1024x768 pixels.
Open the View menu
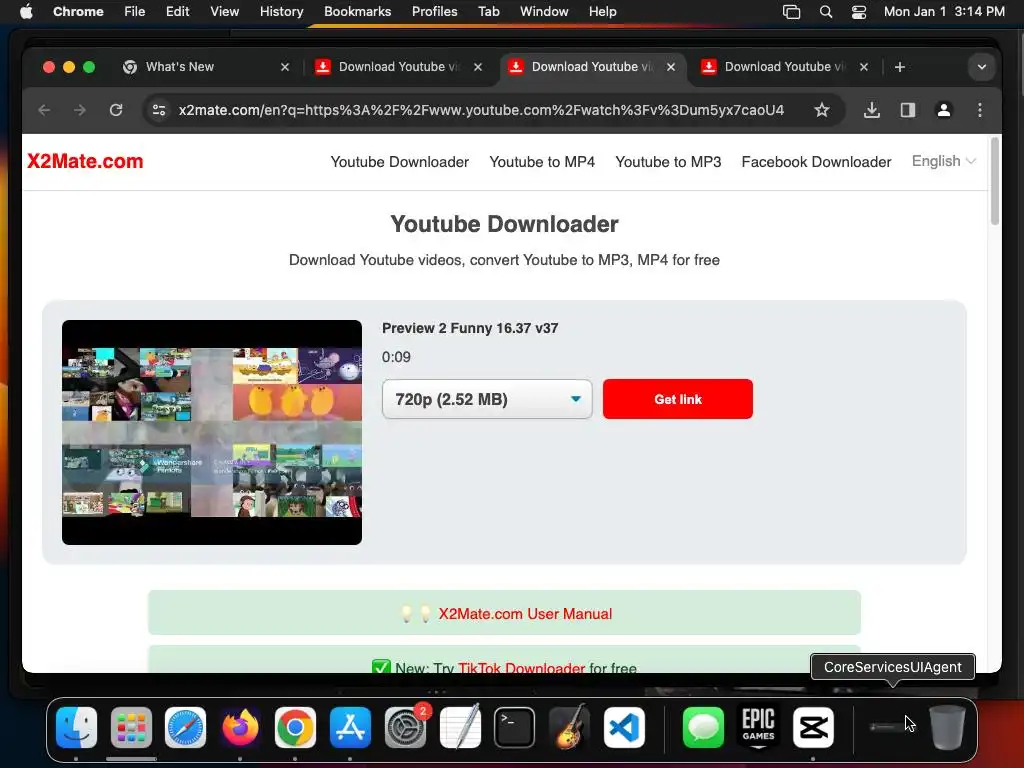pyautogui.click(x=224, y=12)
